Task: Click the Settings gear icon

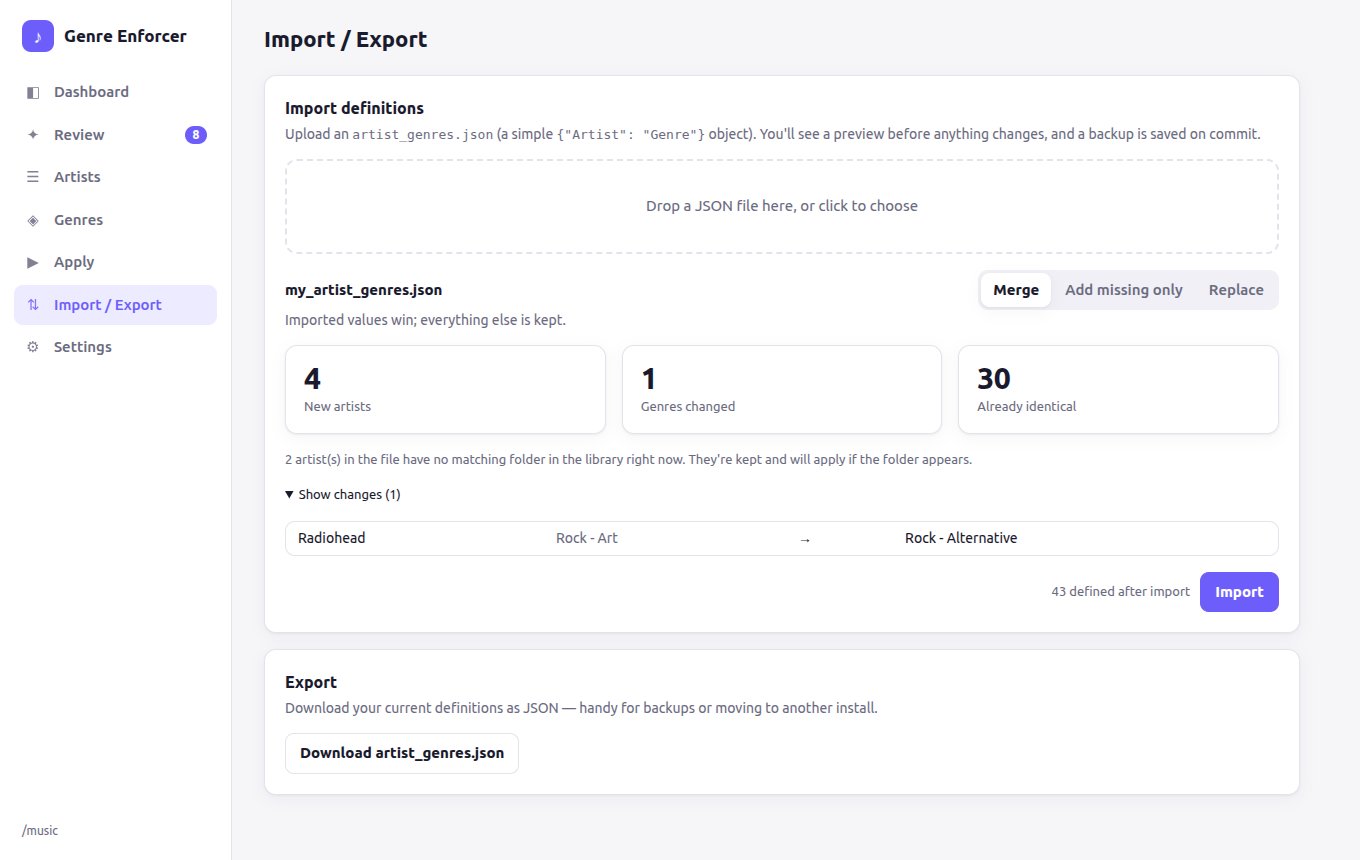Action: [x=33, y=347]
